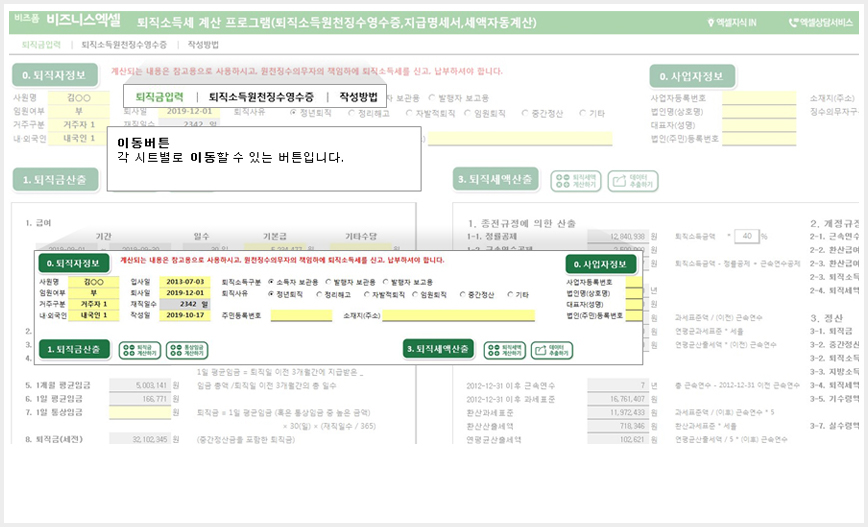Click 환산산출세액 value 718,346

[618, 426]
